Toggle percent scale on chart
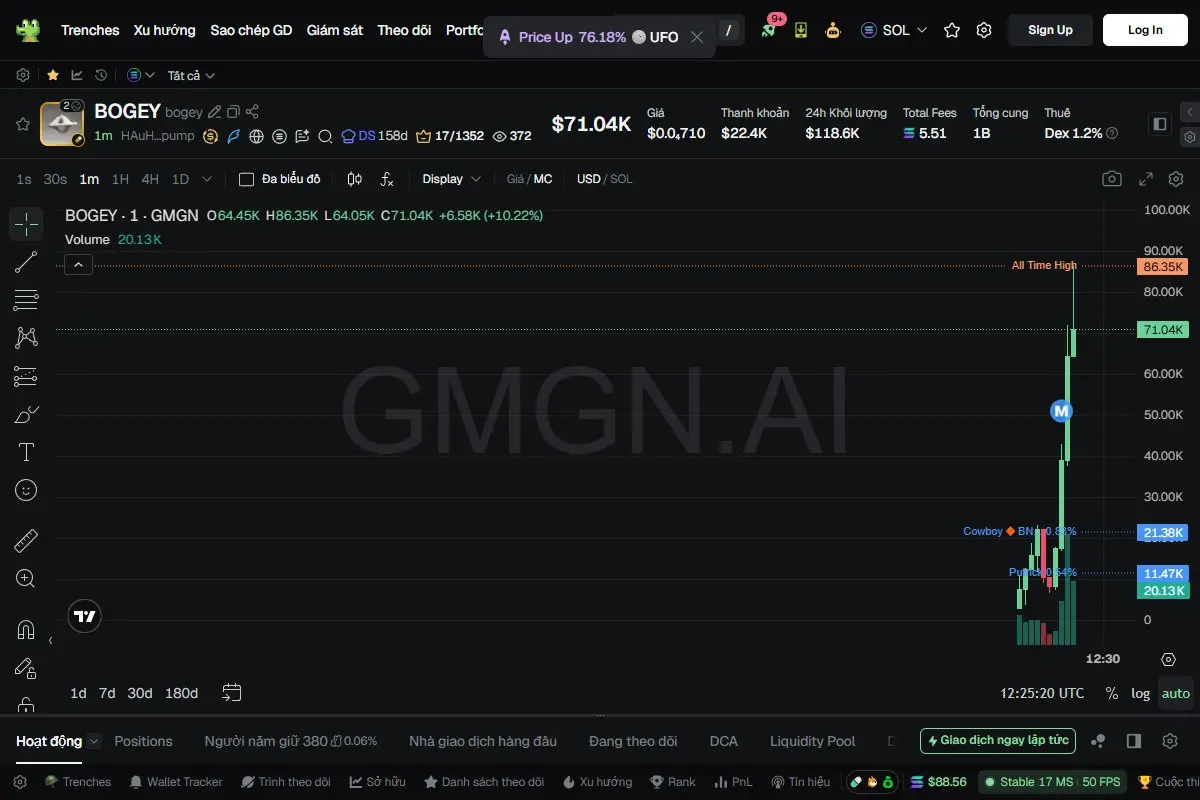1200x800 pixels. tap(1112, 693)
